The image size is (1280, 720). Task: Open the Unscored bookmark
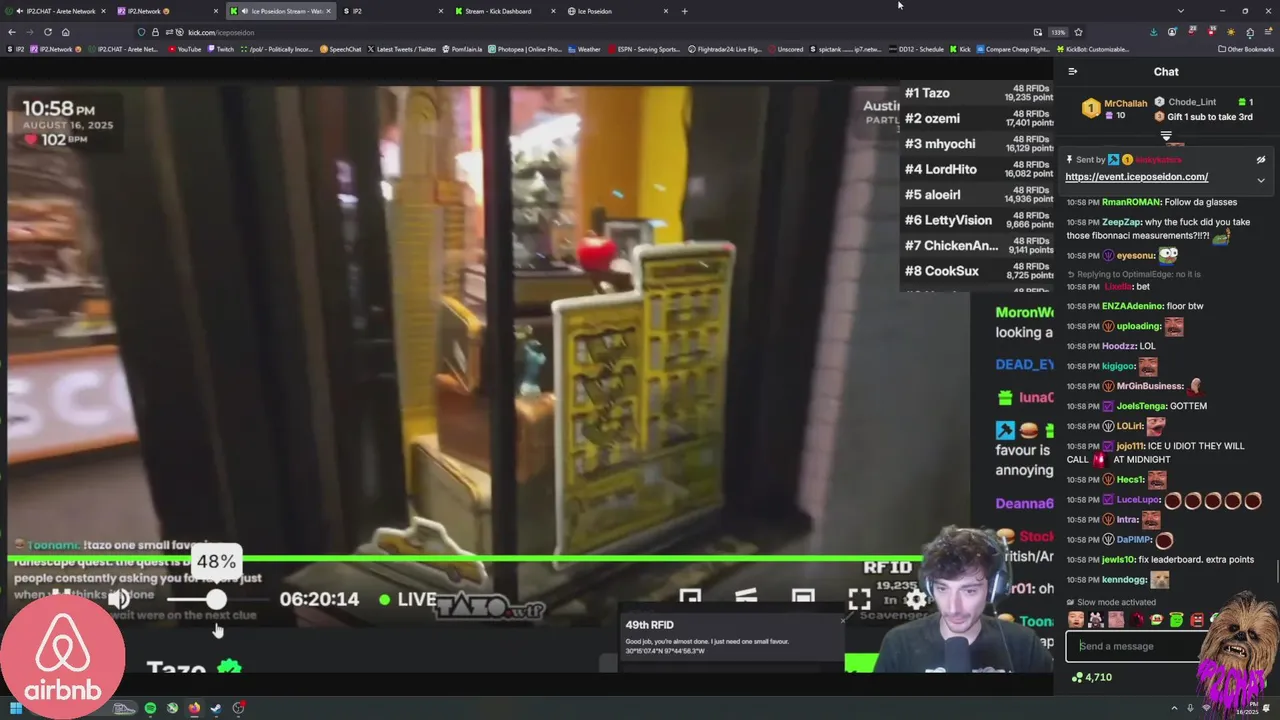click(x=786, y=49)
